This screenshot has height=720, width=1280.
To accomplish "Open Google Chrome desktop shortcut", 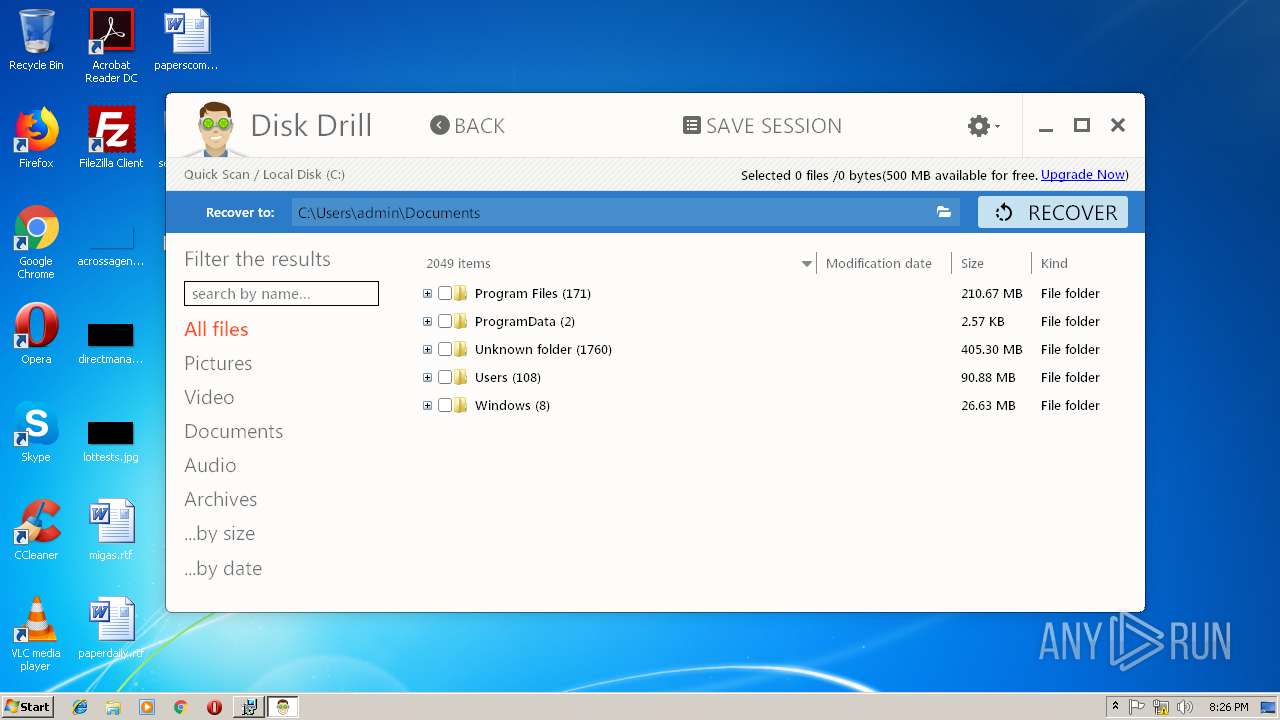I will tap(36, 242).
